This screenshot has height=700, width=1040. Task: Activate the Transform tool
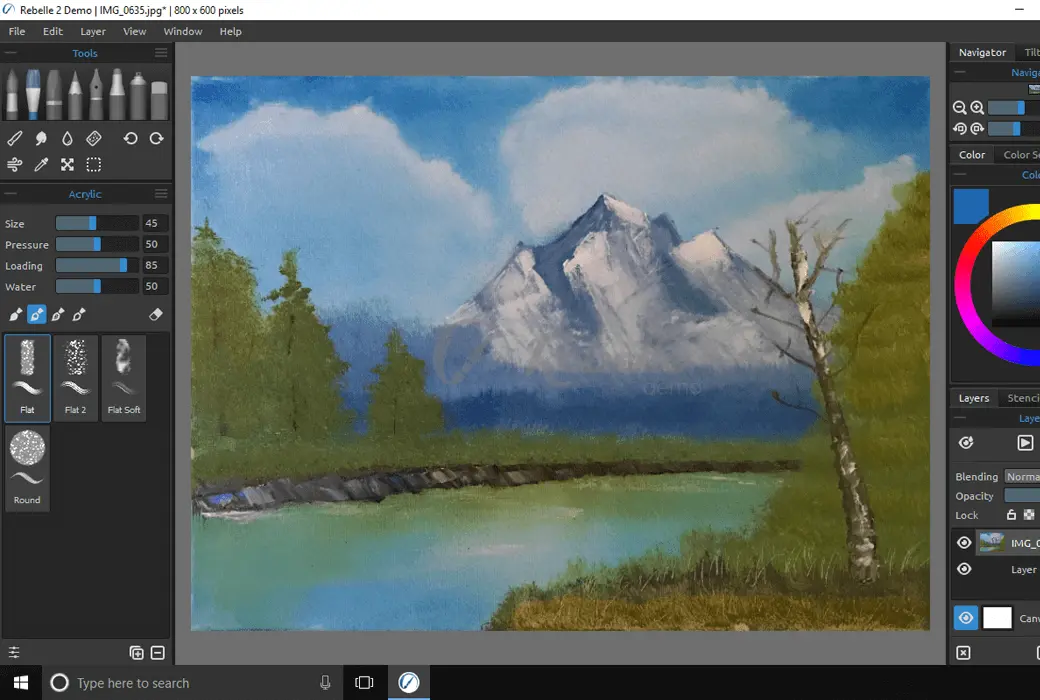[x=68, y=165]
